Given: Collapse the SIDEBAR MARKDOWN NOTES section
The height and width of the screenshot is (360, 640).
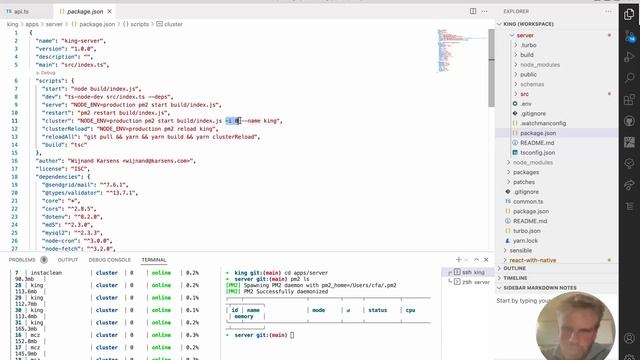Looking at the screenshot, I should point(540,288).
